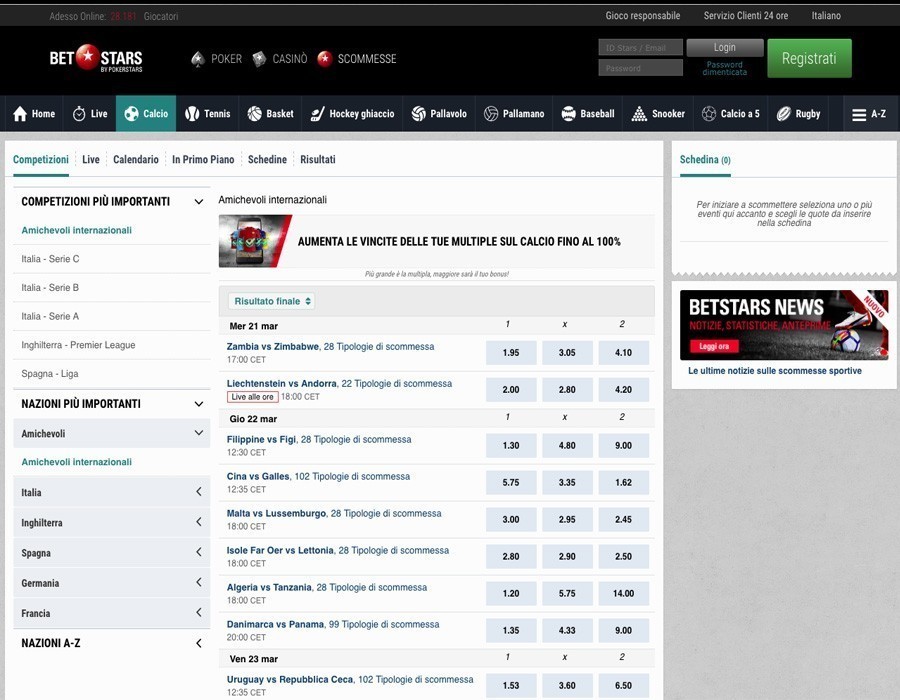This screenshot has height=700, width=900.
Task: Open the Calendario tab
Action: click(x=135, y=160)
